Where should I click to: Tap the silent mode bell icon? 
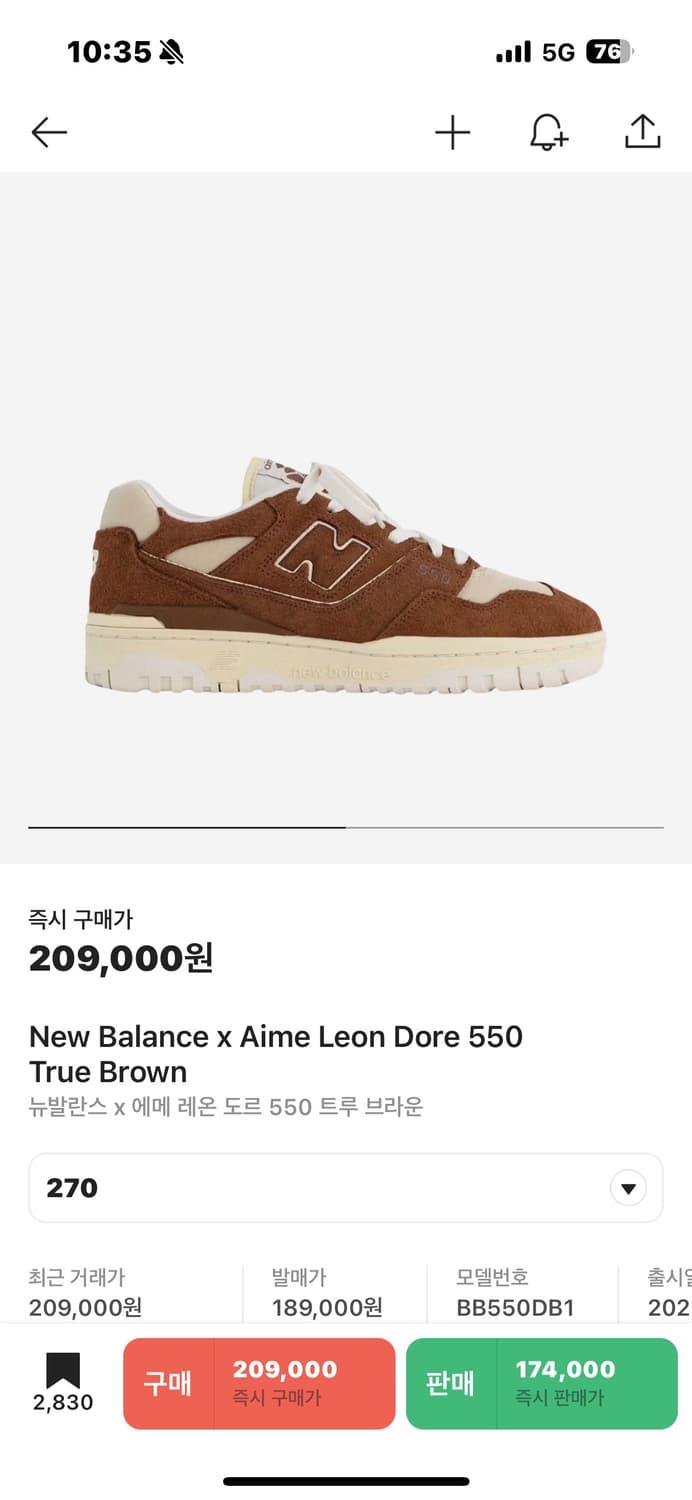[x=172, y=52]
